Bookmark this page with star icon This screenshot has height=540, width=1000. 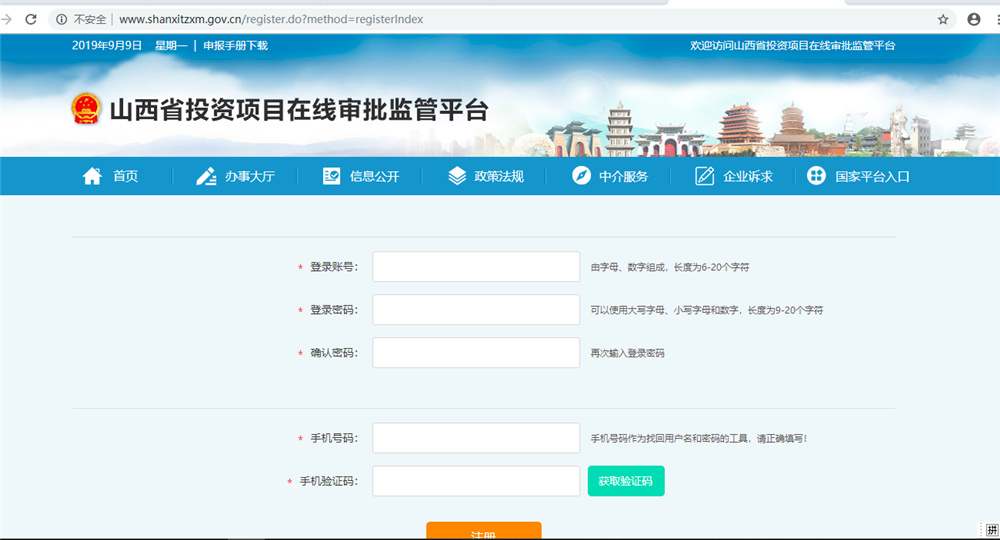click(943, 19)
